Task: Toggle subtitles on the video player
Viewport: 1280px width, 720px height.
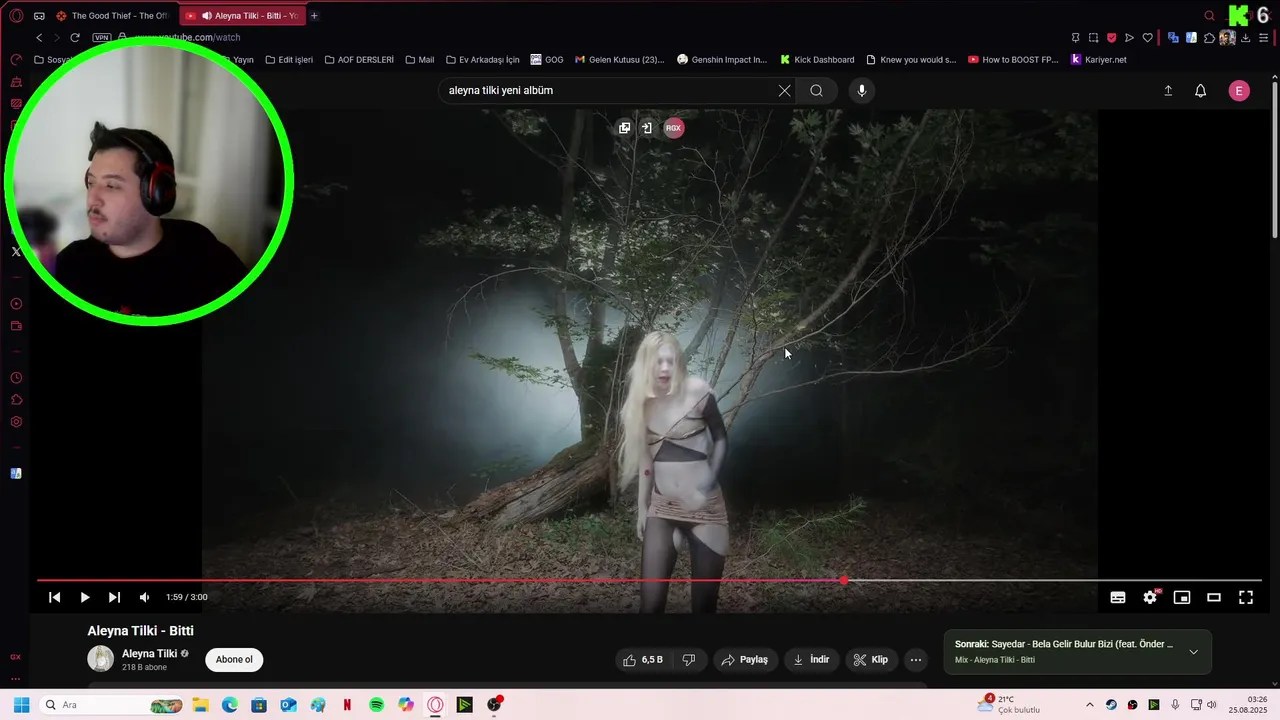Action: 1118,597
